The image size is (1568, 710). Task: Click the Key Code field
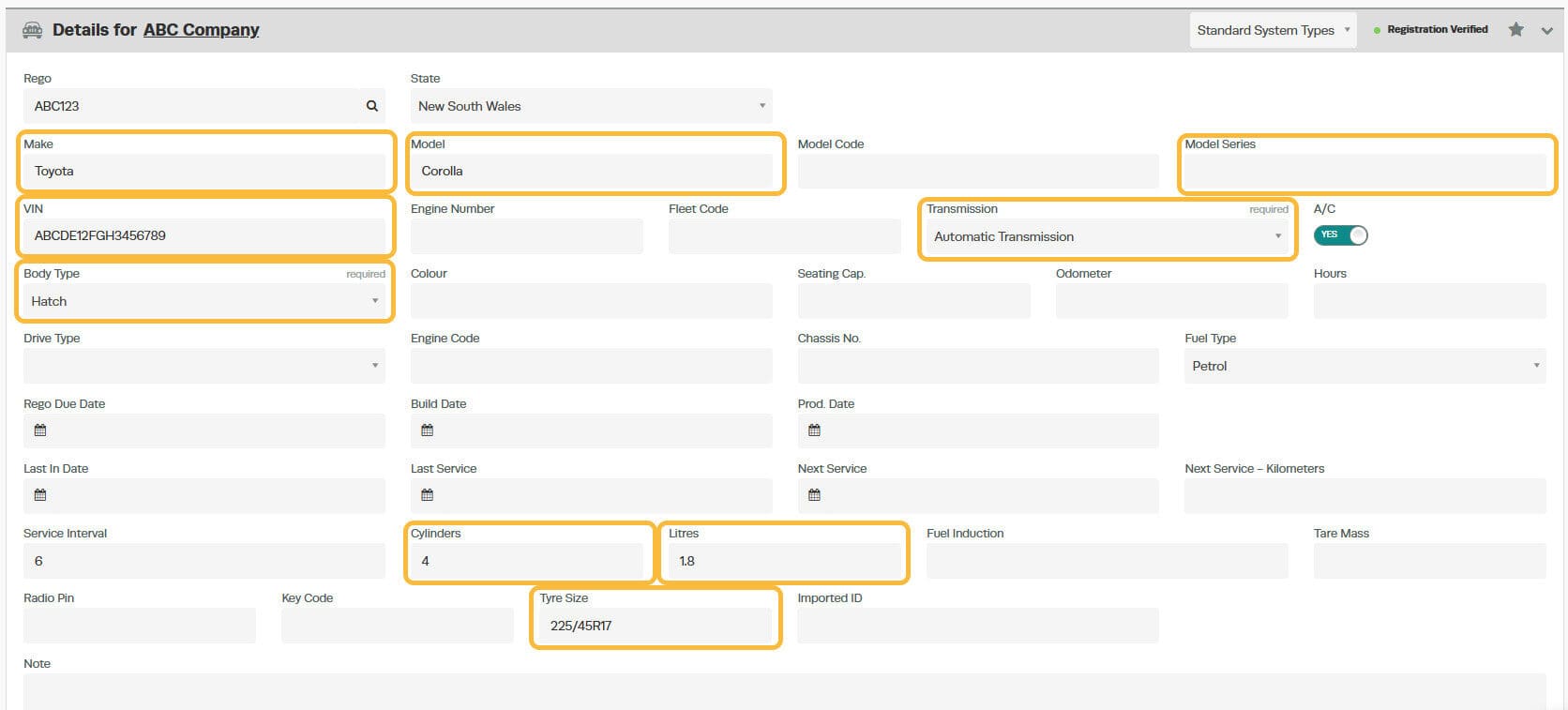[398, 626]
